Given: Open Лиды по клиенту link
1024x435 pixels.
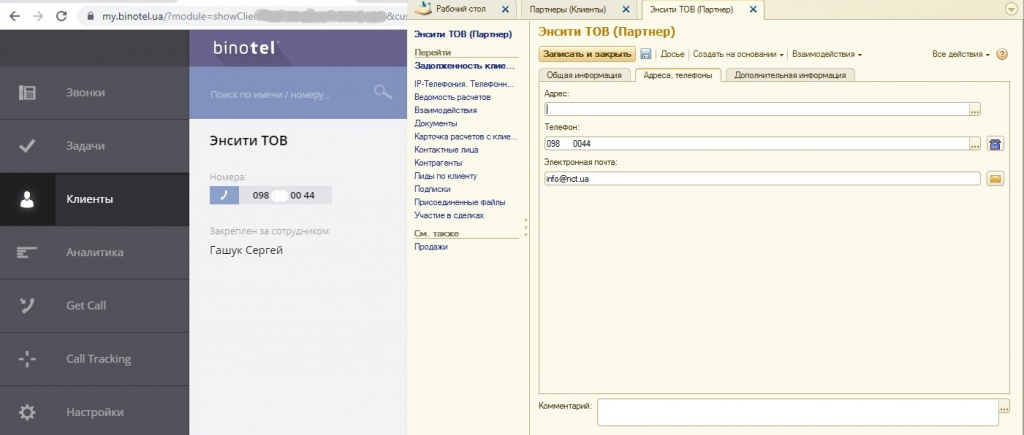Looking at the screenshot, I should [445, 176].
